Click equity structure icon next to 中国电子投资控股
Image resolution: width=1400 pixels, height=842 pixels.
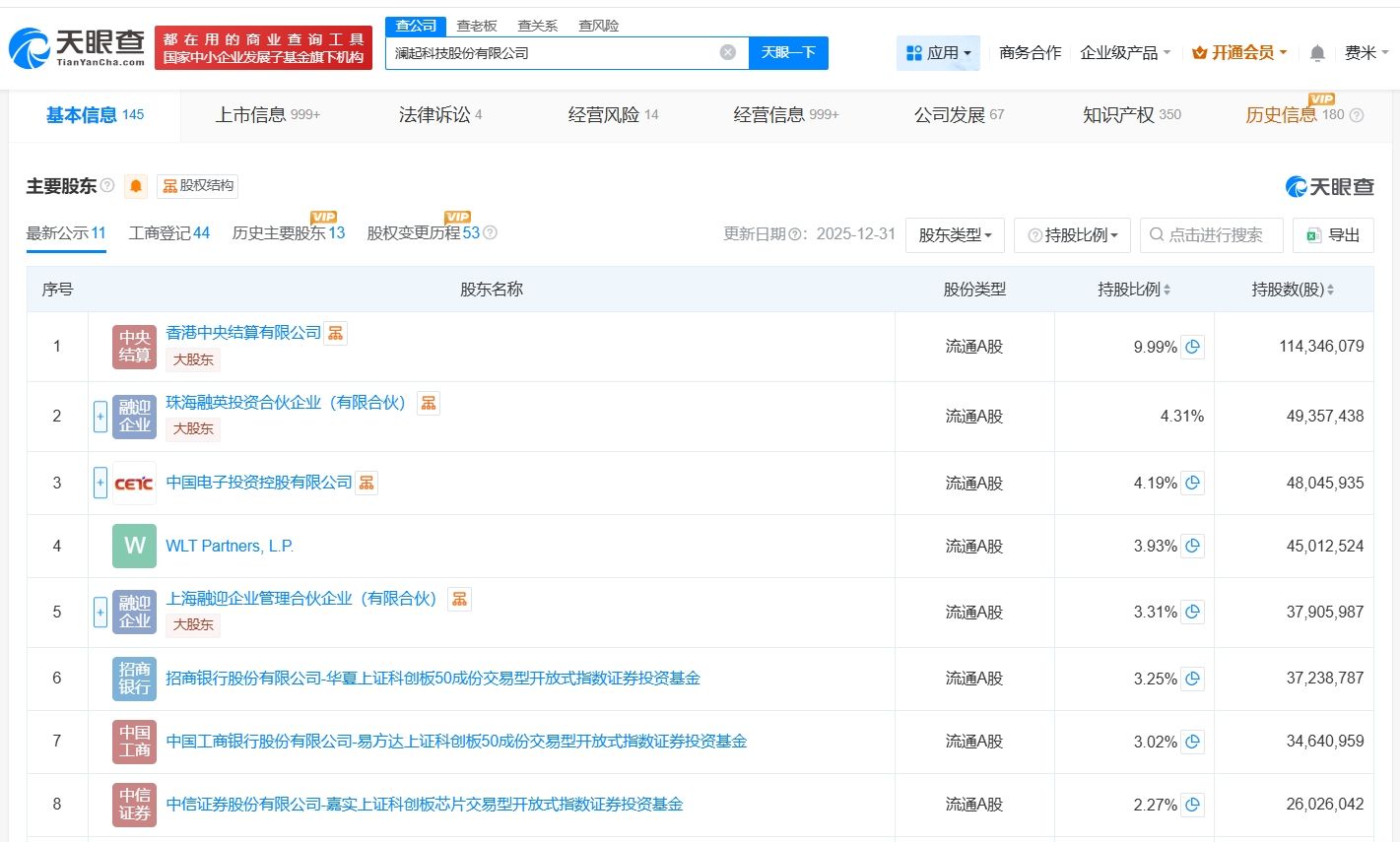click(x=367, y=483)
